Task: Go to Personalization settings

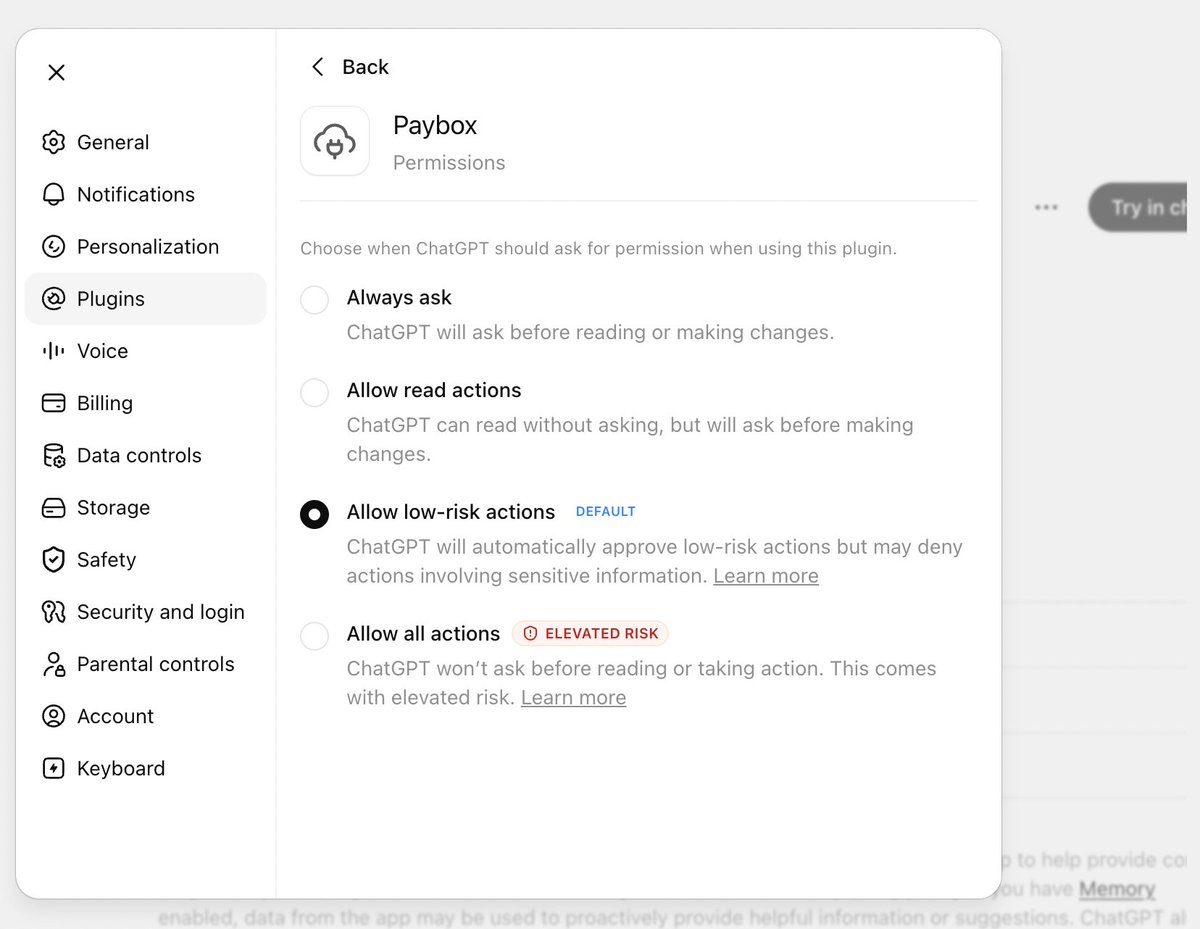Action: click(145, 246)
